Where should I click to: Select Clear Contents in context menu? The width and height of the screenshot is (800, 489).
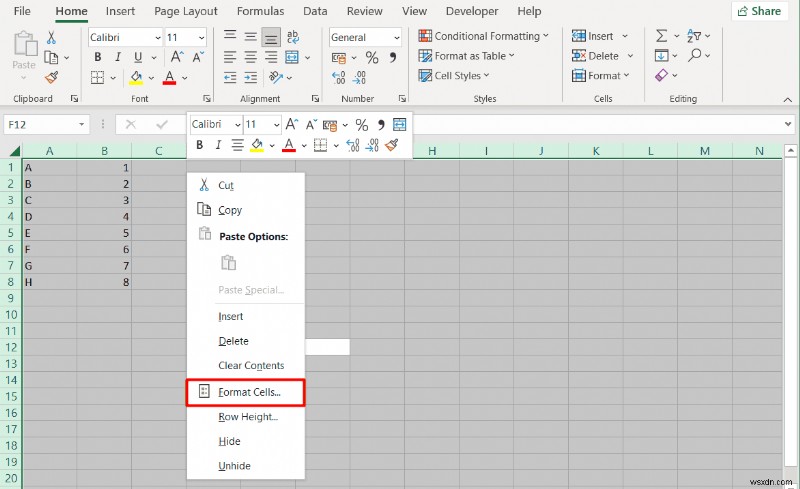pos(245,365)
